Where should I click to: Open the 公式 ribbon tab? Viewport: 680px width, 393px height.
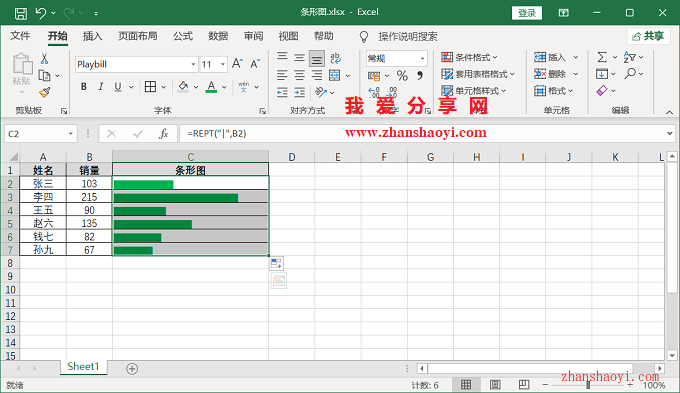[x=183, y=36]
